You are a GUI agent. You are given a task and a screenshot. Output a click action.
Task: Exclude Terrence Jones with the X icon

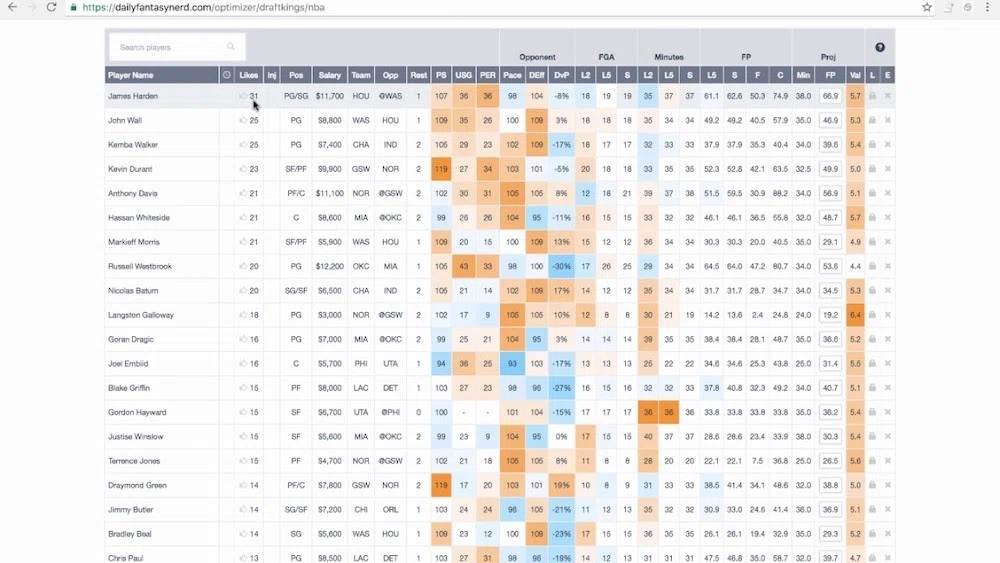point(888,461)
